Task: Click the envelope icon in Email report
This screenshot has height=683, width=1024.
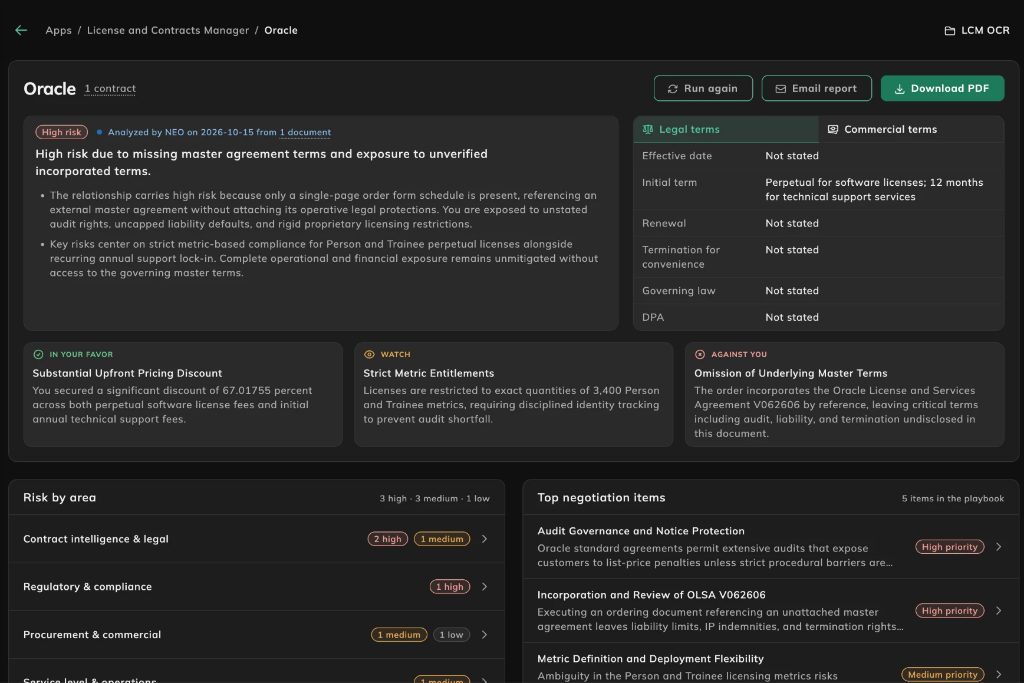Action: [x=780, y=89]
